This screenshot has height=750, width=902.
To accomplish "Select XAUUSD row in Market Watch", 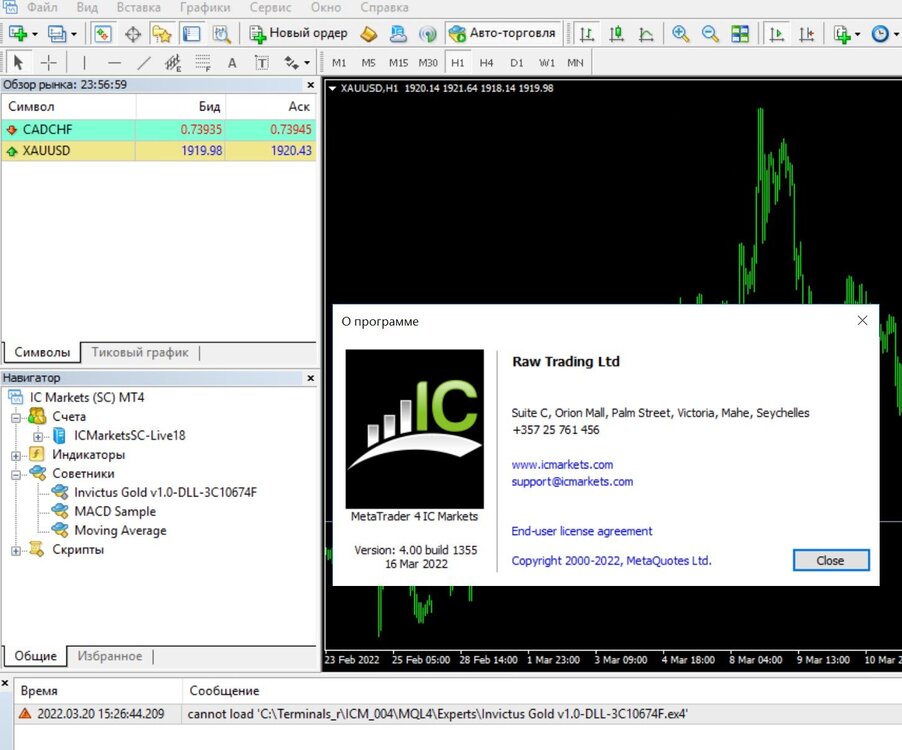I will 159,151.
